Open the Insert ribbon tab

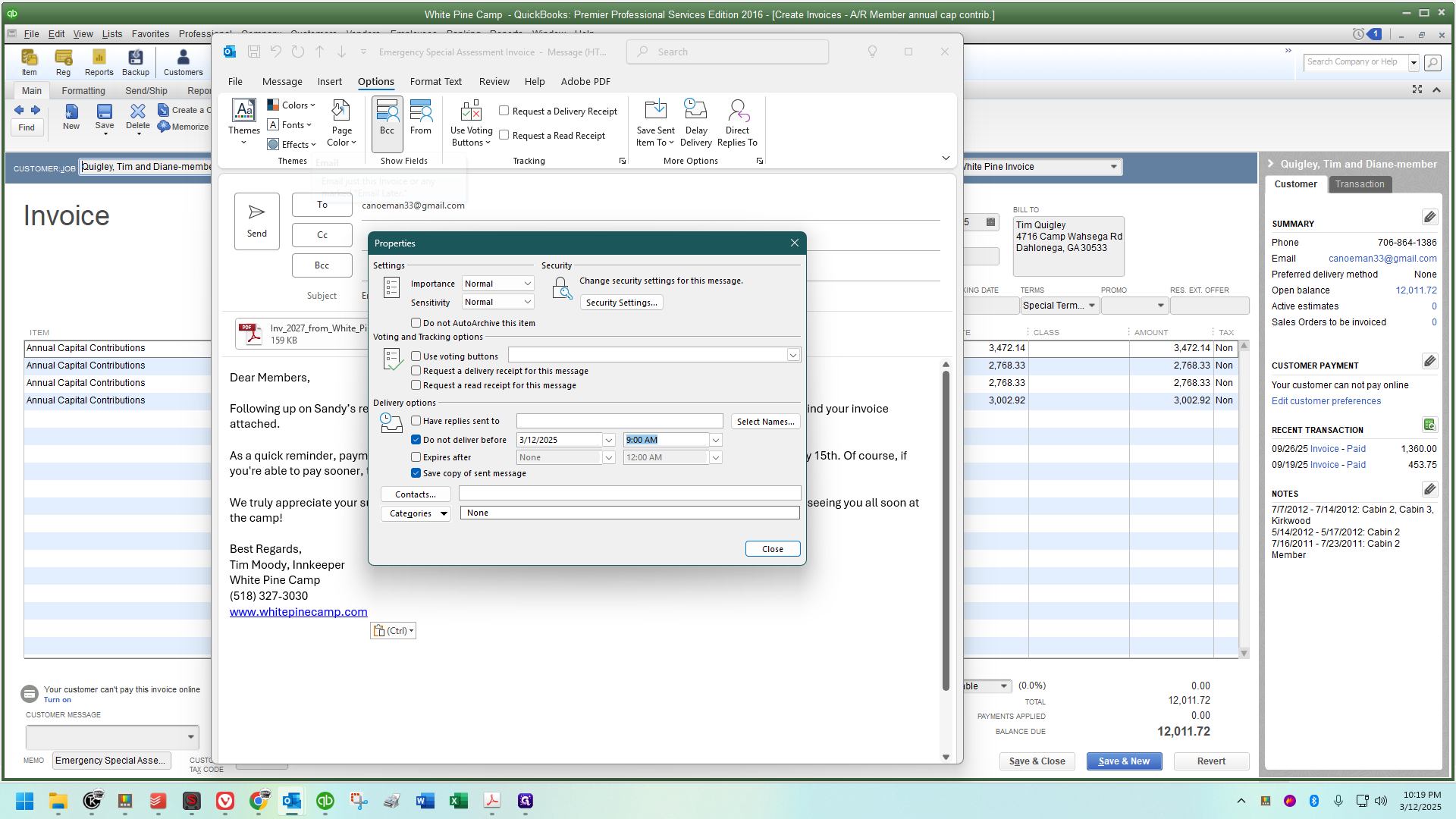pyautogui.click(x=329, y=81)
